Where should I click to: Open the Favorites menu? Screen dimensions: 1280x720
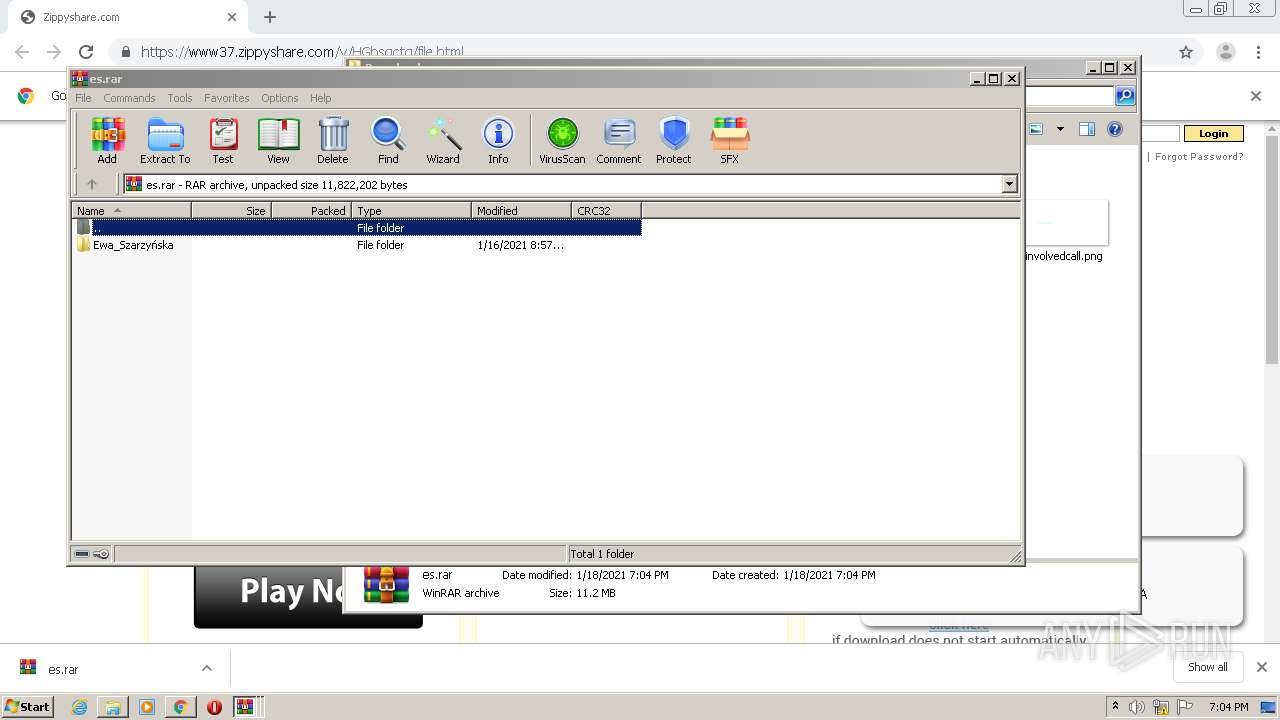[x=227, y=98]
